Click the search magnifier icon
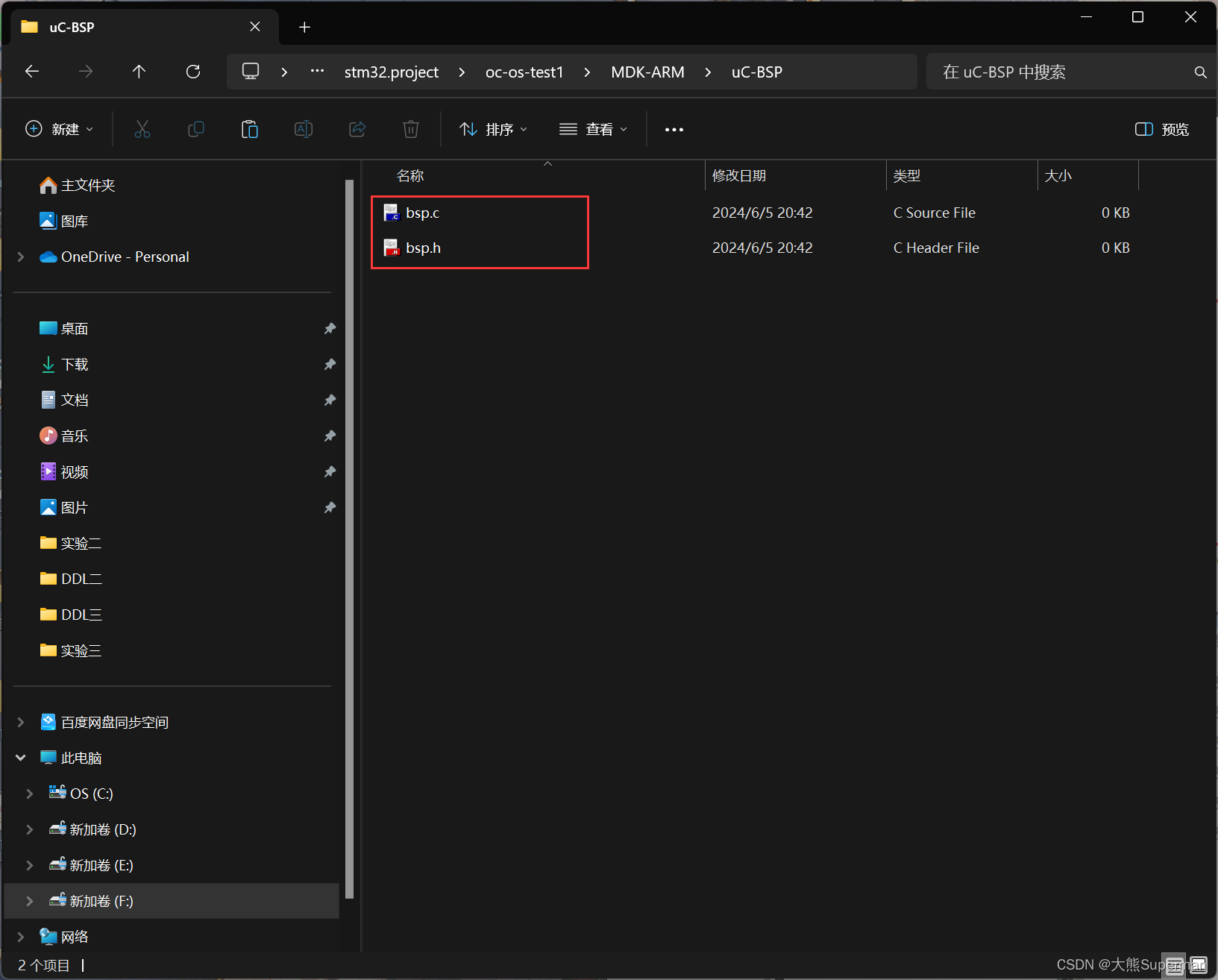 point(1200,72)
